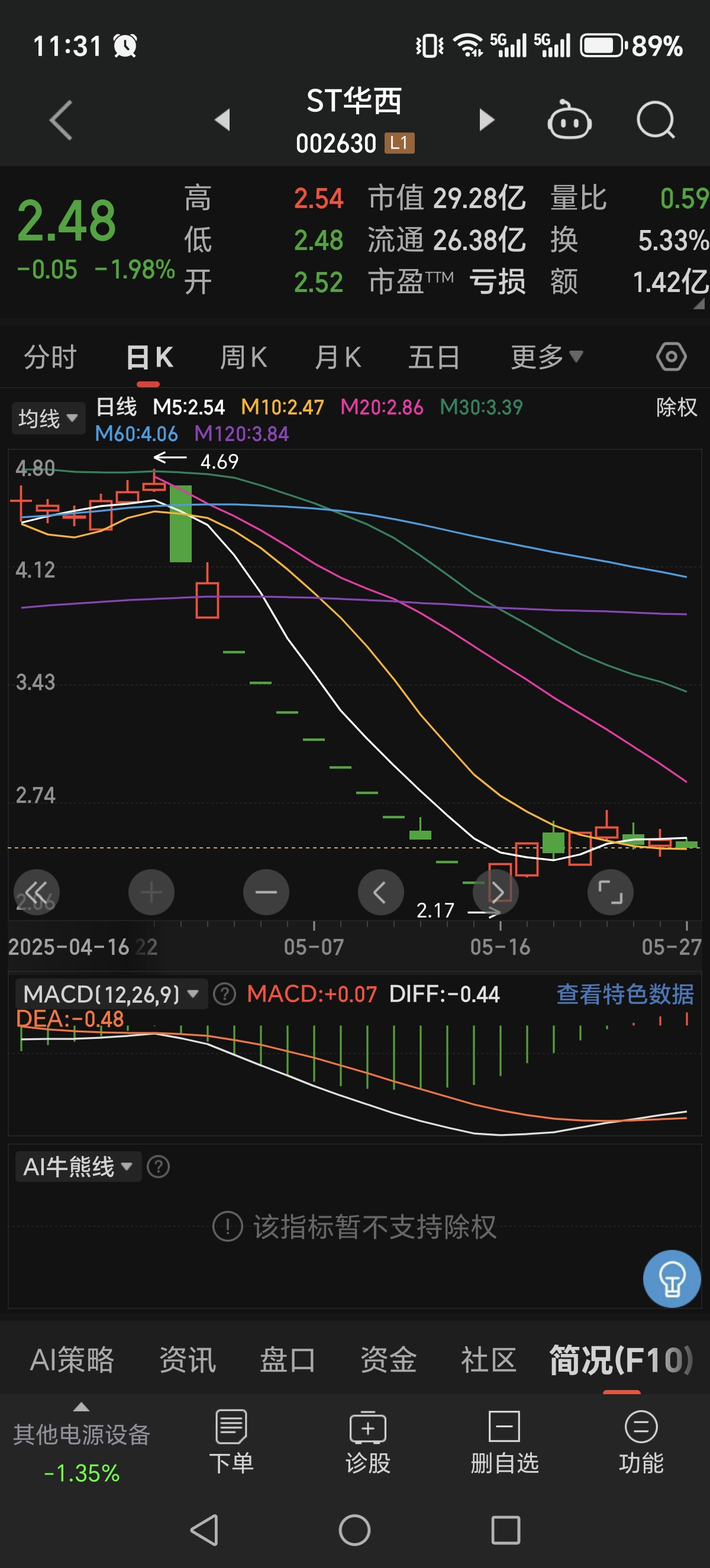Open the L1 level badge

point(399,143)
